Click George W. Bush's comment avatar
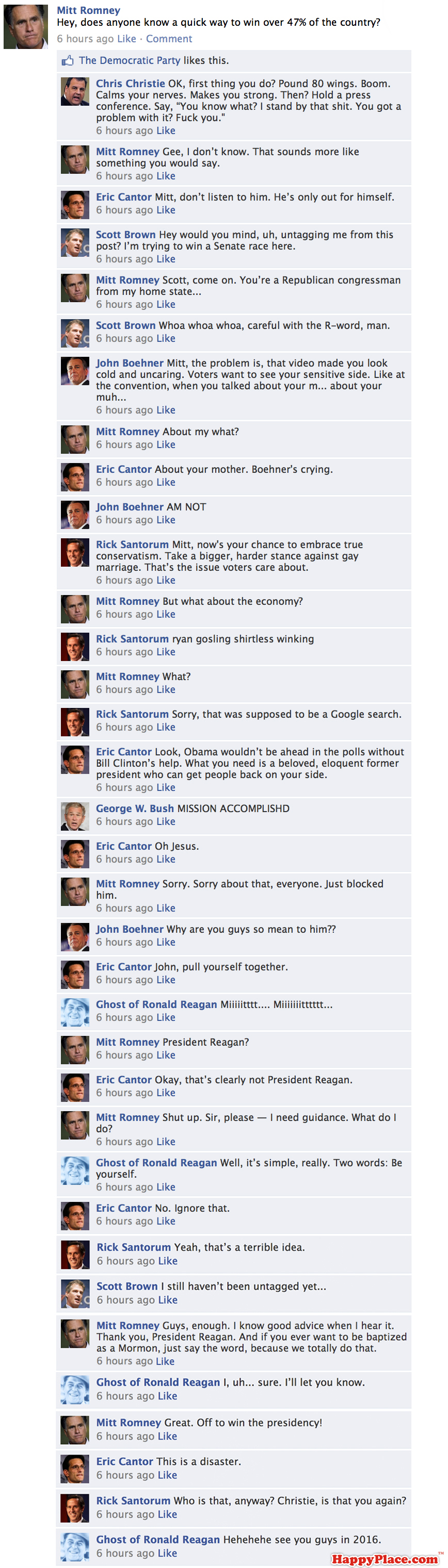 tap(75, 816)
